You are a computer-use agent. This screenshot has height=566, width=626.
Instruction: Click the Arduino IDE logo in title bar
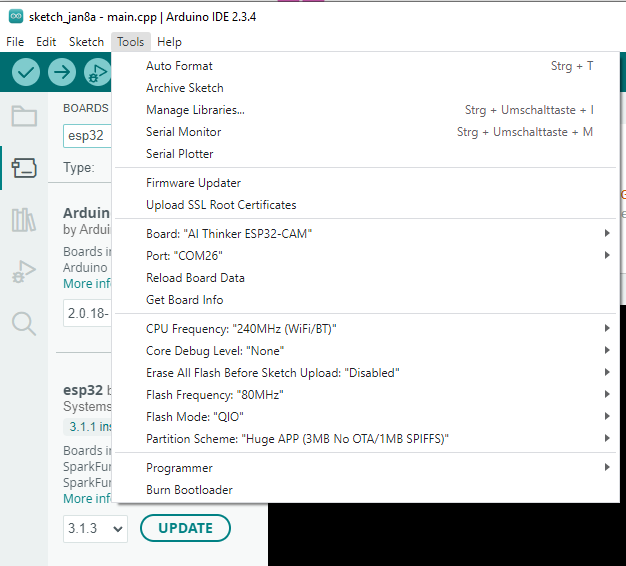pyautogui.click(x=16, y=16)
